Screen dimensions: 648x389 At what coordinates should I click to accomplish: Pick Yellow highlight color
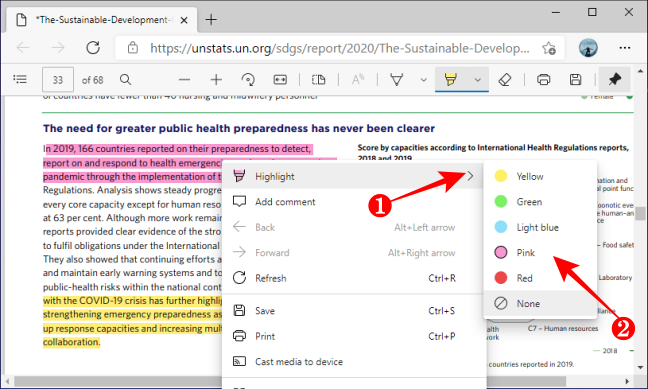coord(540,177)
